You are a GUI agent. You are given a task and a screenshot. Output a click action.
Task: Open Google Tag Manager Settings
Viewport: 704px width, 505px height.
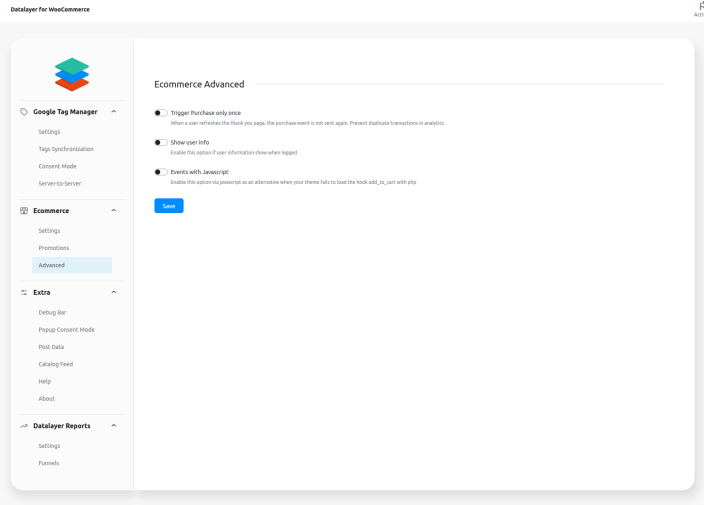pos(49,132)
